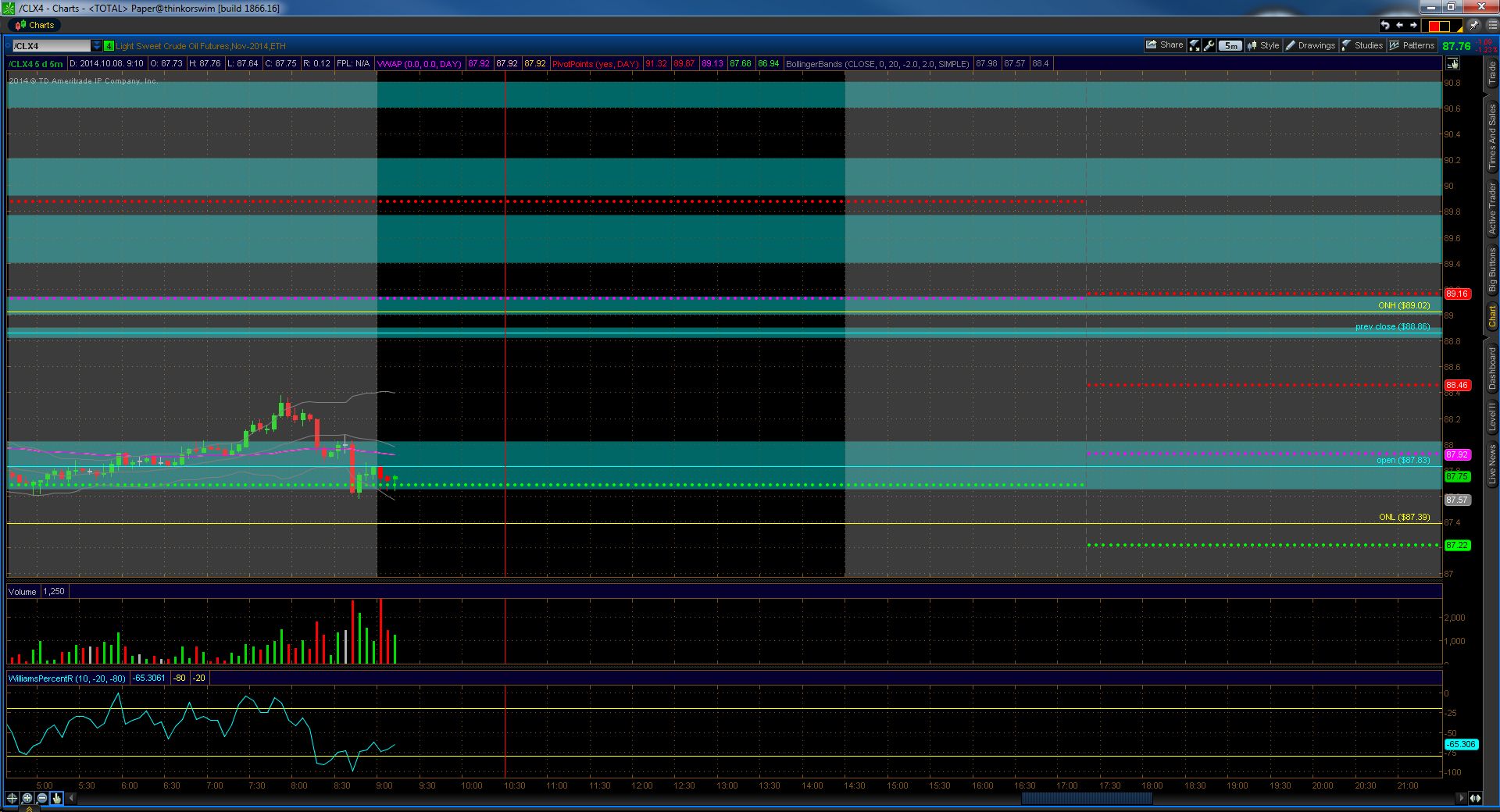Click the /CLX4 5 d 5m chart label
Viewport: 1500px width, 812px height.
coord(36,64)
